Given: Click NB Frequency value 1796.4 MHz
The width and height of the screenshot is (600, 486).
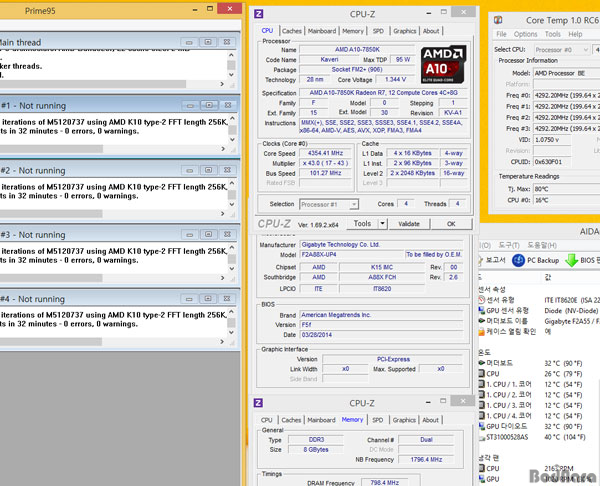Looking at the screenshot, I should pyautogui.click(x=426, y=459).
